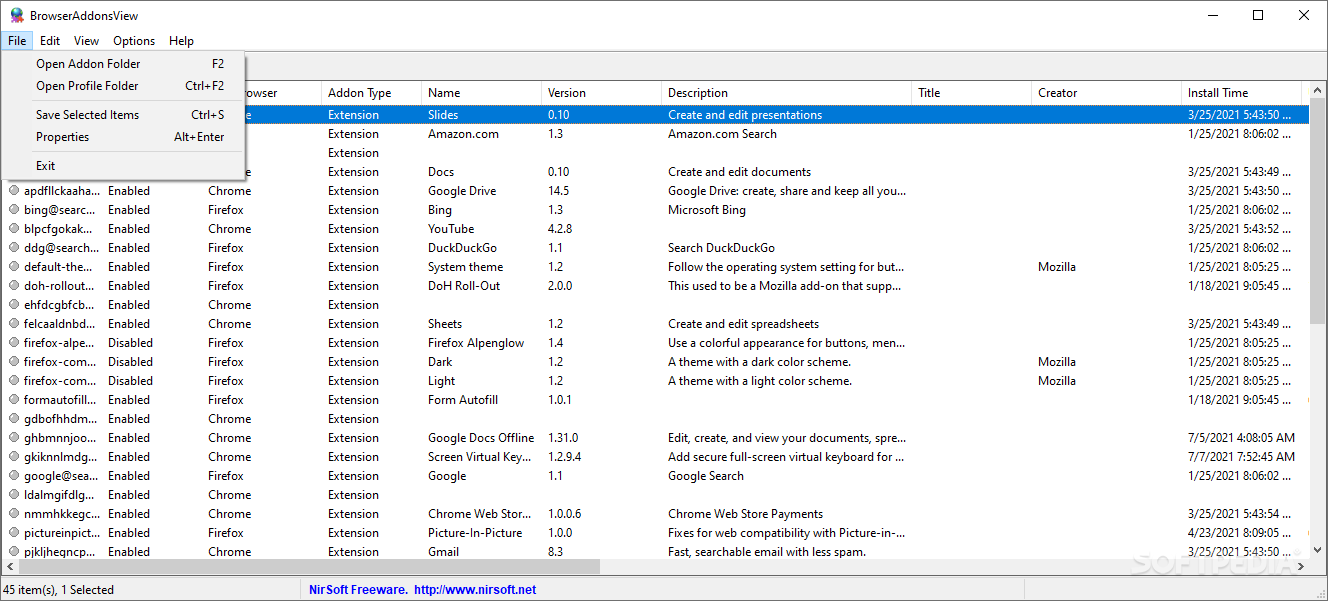The width and height of the screenshot is (1328, 601).
Task: Sort by the Title column header
Action: (x=971, y=93)
